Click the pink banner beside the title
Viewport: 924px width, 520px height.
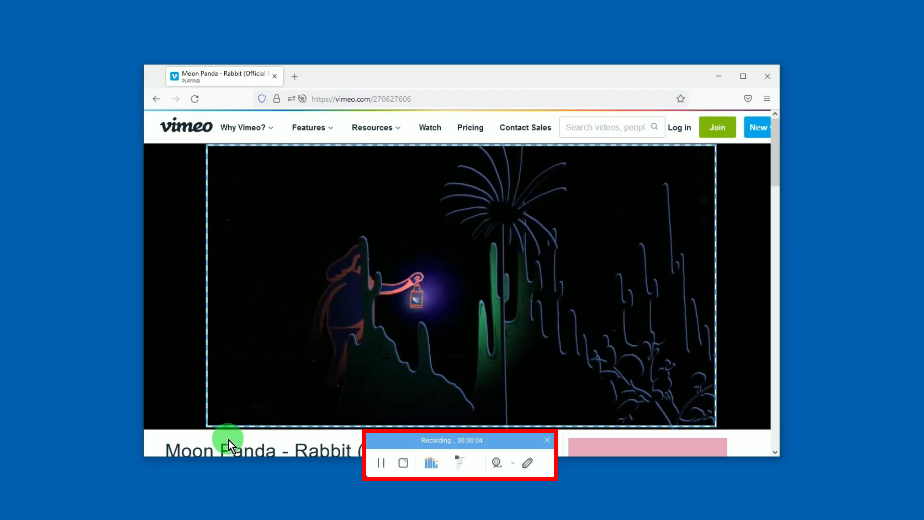coord(647,447)
